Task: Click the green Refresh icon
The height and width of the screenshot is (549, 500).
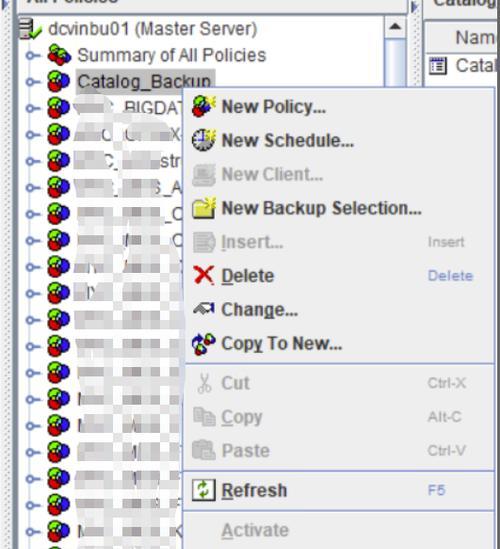Action: [204, 490]
